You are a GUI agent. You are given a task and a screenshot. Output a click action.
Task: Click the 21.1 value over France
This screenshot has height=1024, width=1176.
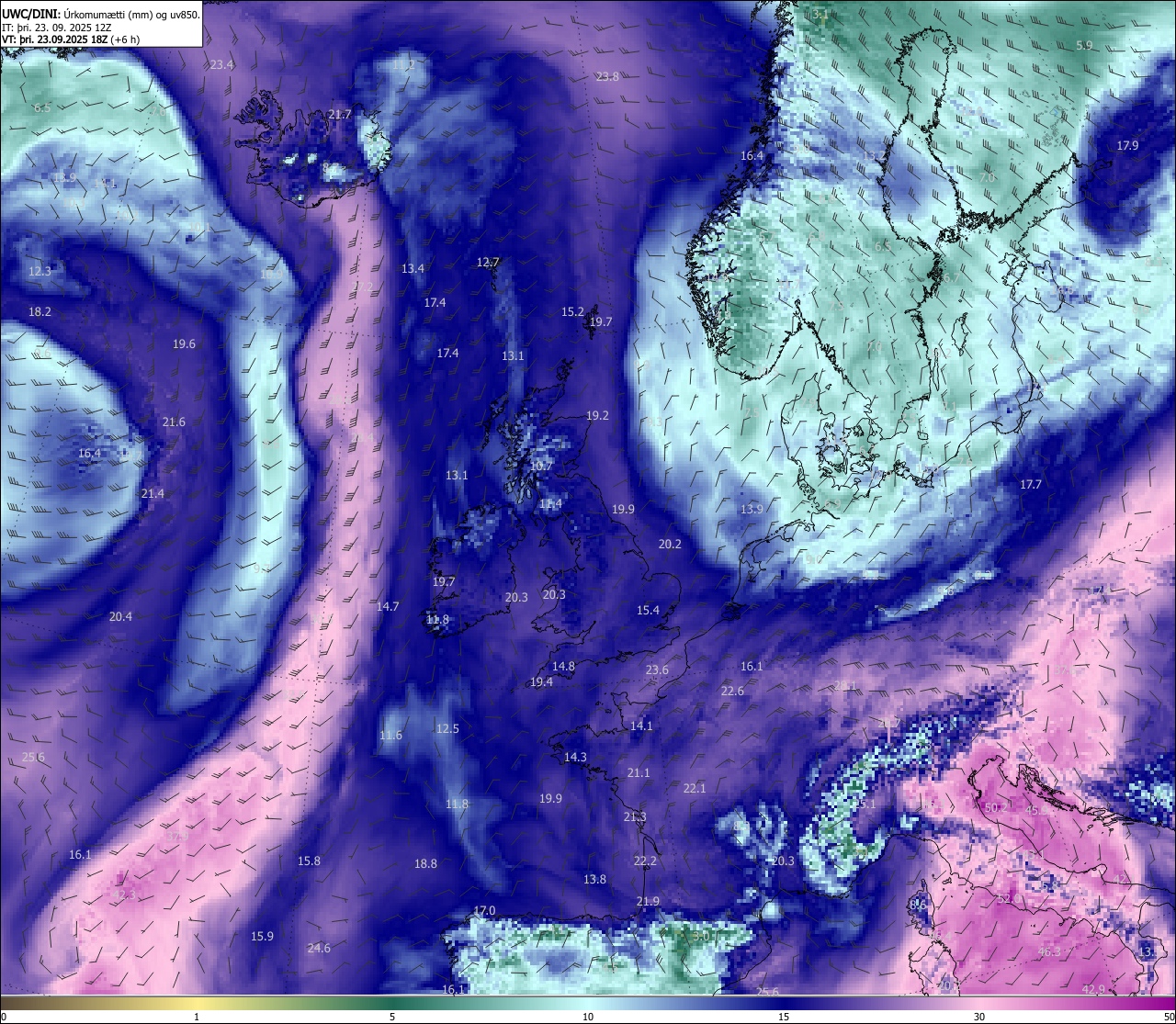click(639, 772)
